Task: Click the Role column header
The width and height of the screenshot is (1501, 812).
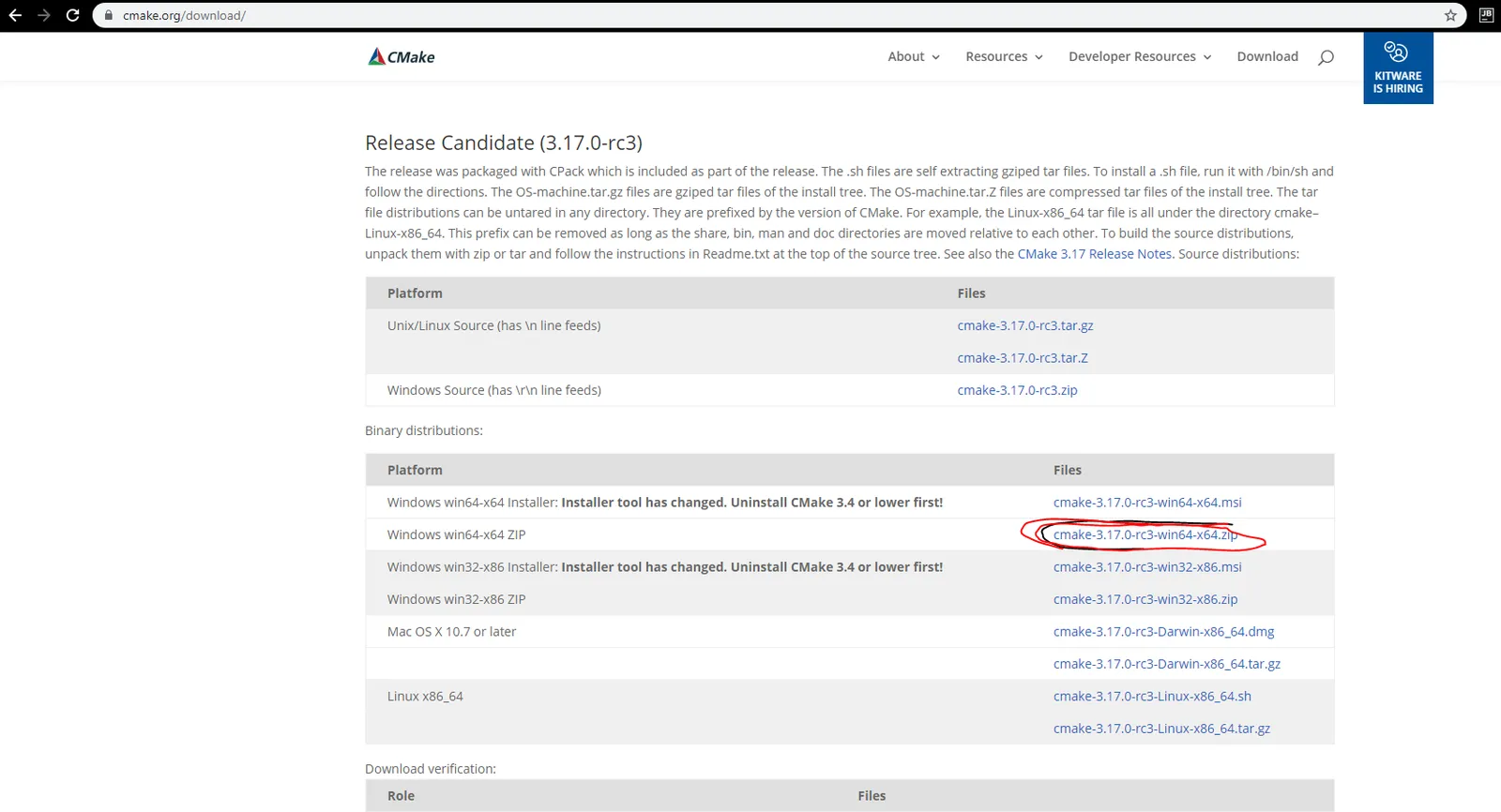Action: pyautogui.click(x=401, y=796)
